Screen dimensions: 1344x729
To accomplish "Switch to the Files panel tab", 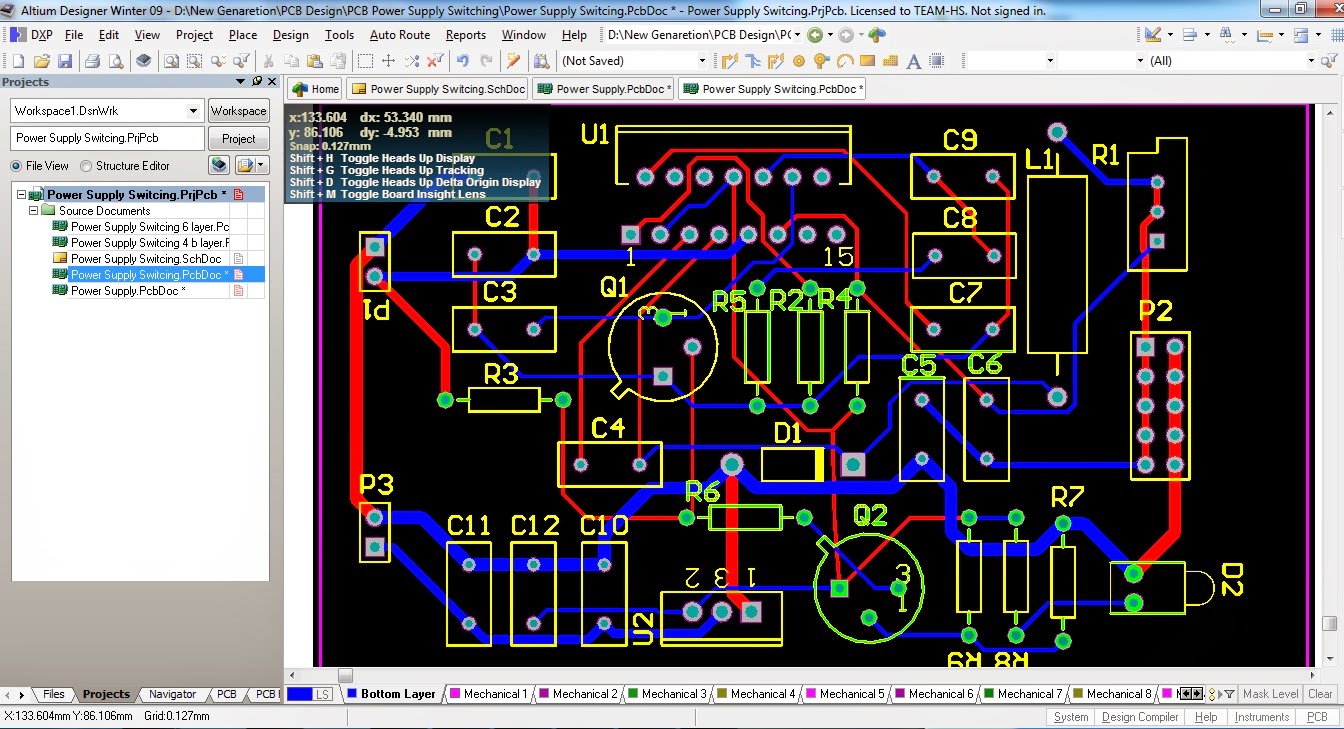I will 53,694.
